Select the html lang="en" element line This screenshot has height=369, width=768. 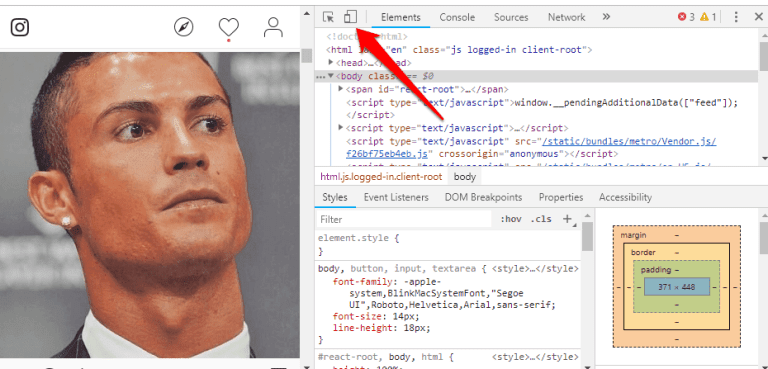tap(459, 49)
